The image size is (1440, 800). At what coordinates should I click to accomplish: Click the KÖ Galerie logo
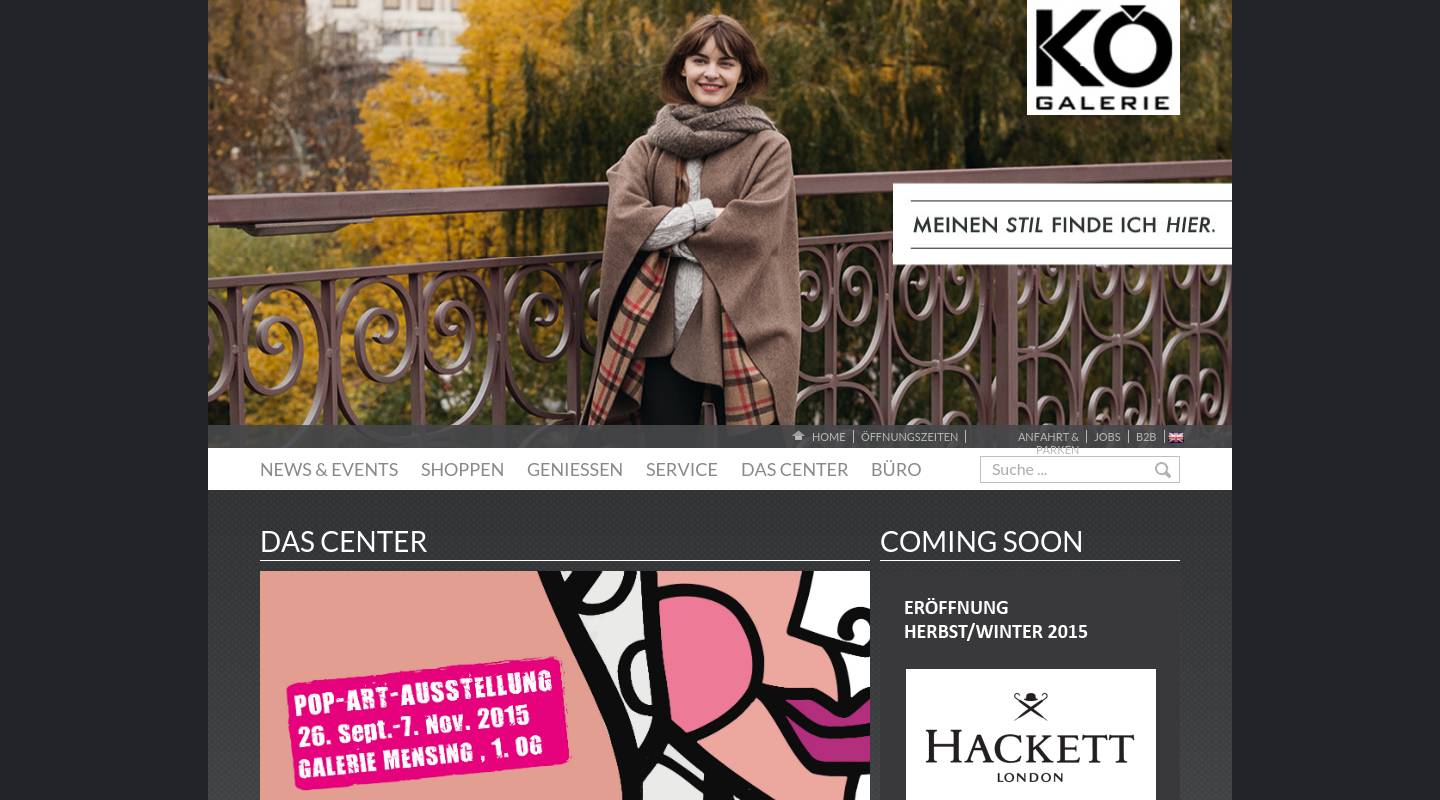(1103, 57)
